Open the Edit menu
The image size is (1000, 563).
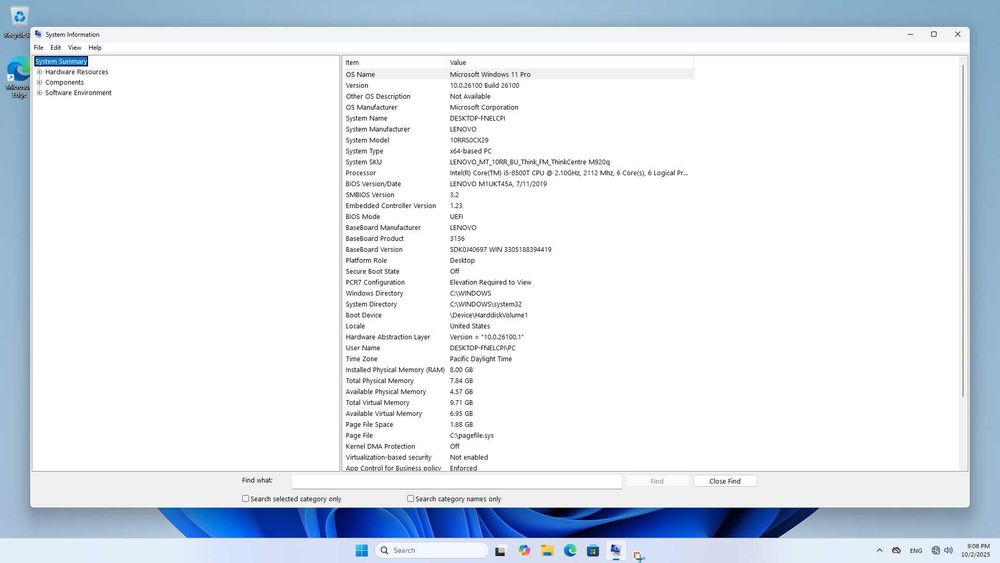[55, 48]
